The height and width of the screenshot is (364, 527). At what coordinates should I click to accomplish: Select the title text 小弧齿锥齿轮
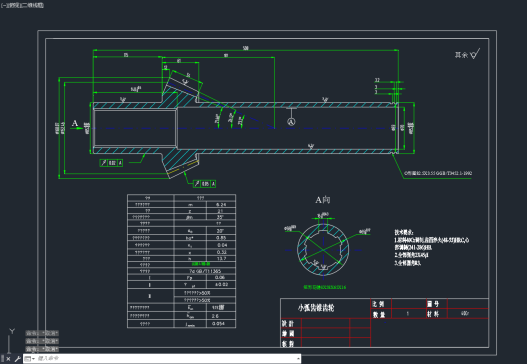316,308
